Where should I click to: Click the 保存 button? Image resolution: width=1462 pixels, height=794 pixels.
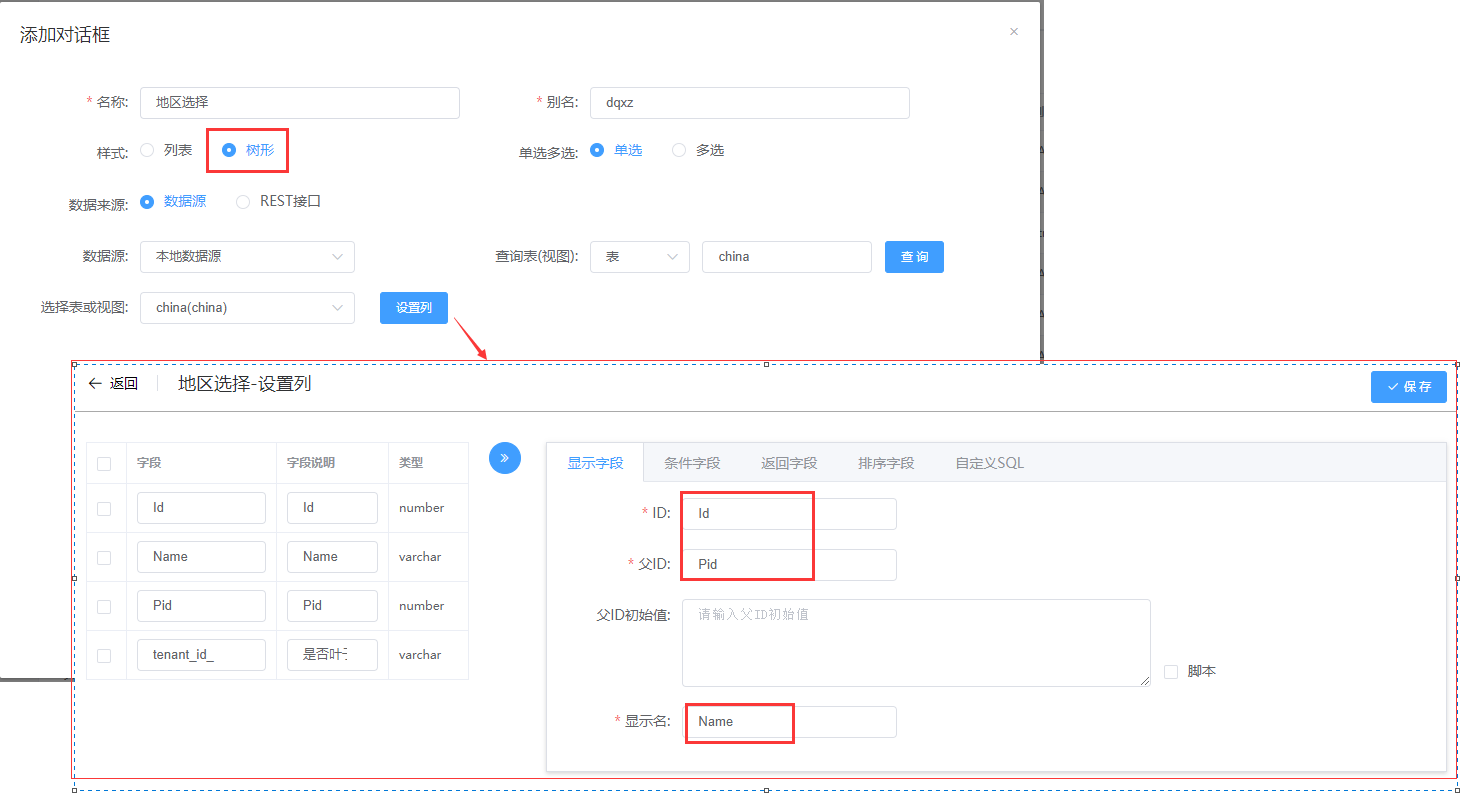pyautogui.click(x=1408, y=387)
